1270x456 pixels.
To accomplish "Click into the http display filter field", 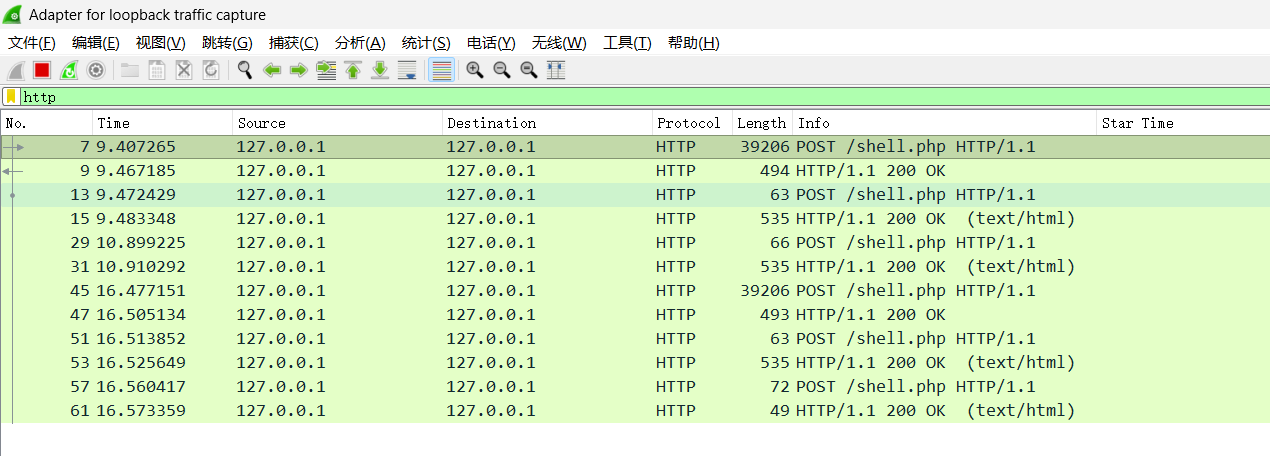I will tap(600, 97).
